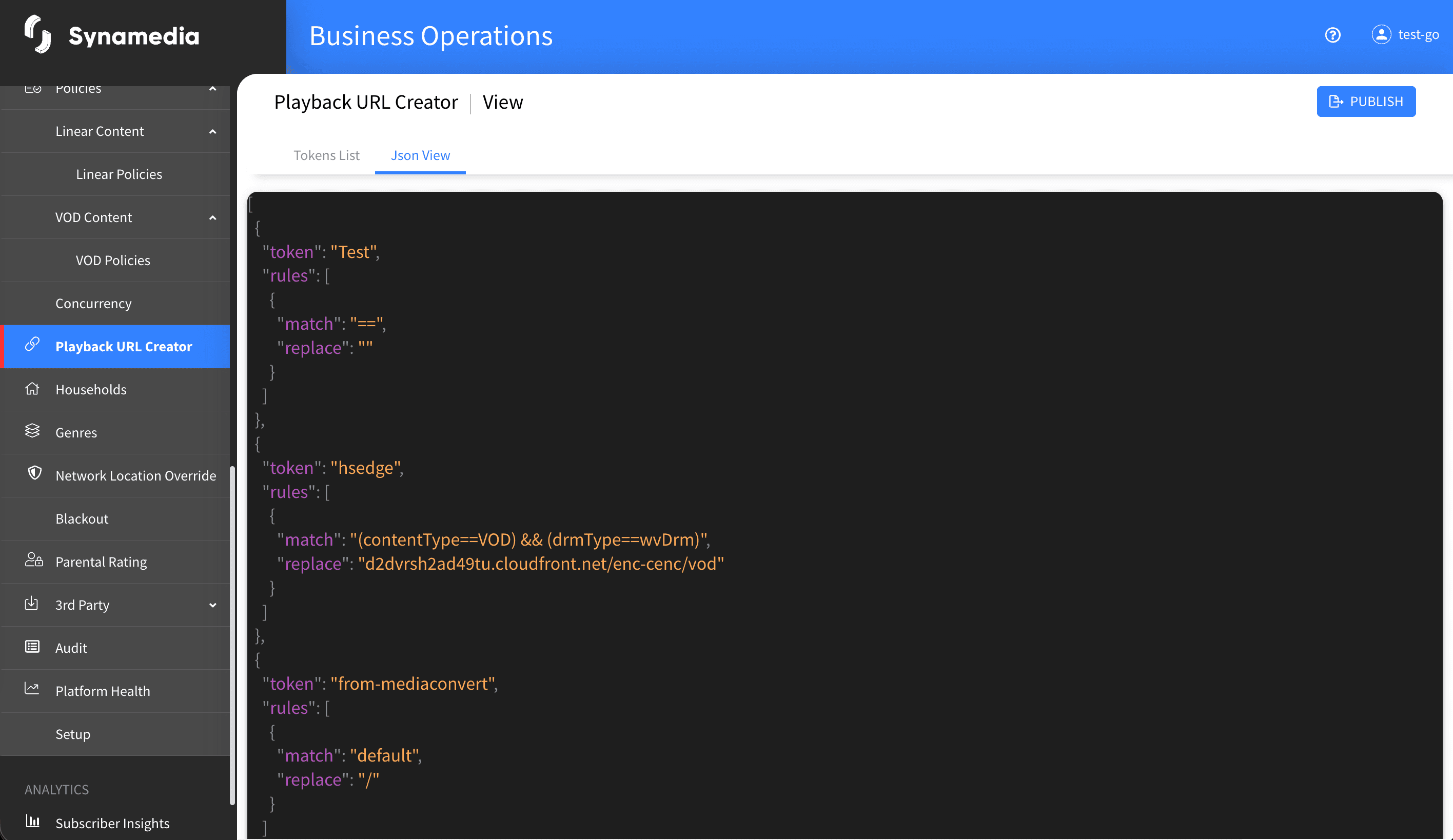
Task: Click the Playback URL Creator link icon
Action: (32, 345)
